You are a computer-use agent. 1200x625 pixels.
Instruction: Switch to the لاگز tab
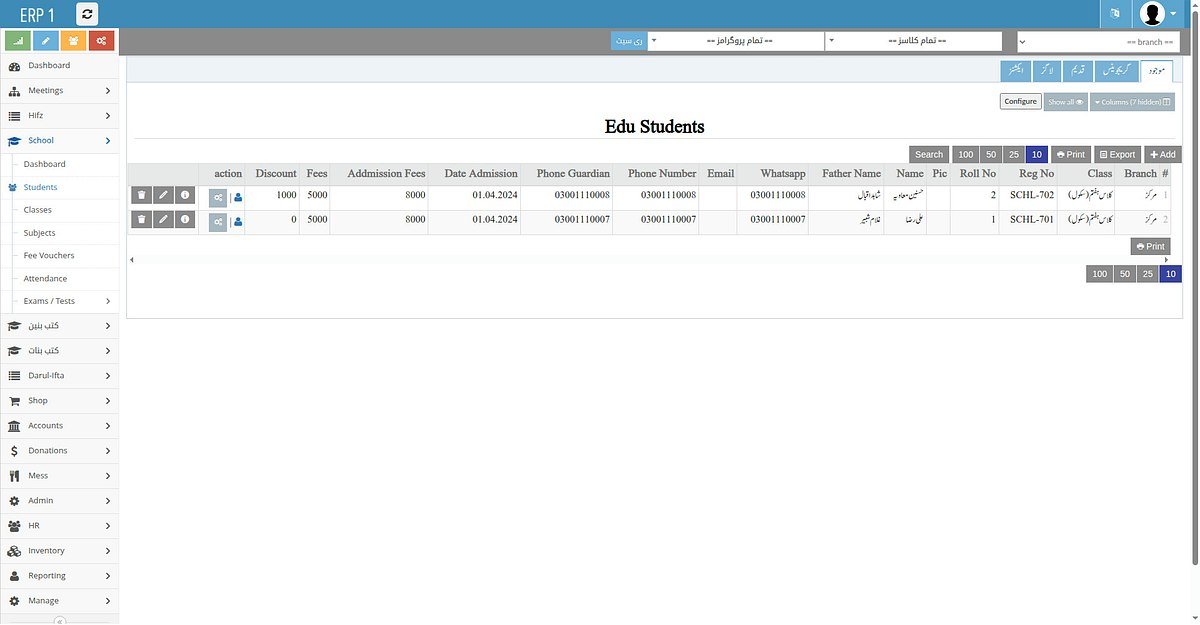[x=1046, y=71]
